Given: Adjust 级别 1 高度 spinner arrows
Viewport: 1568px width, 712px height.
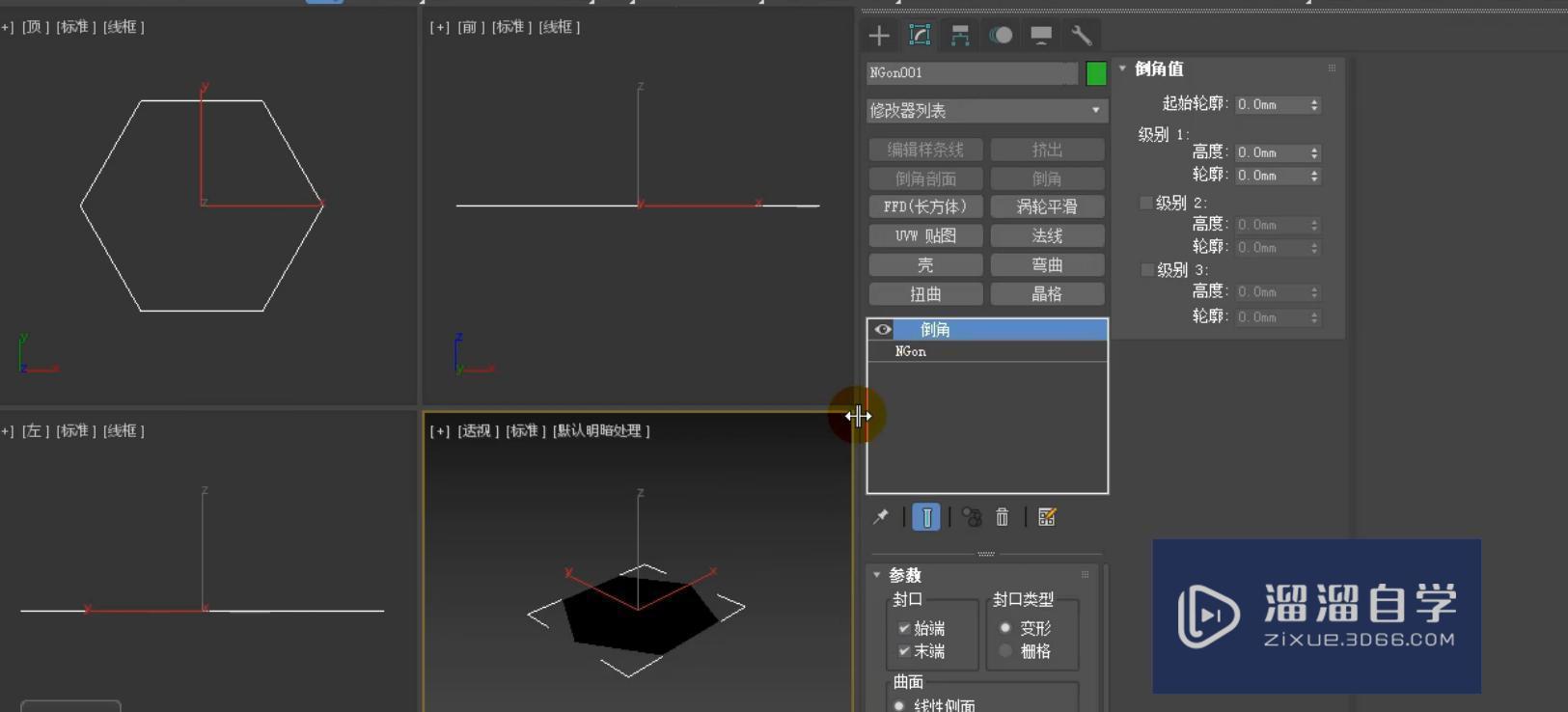Looking at the screenshot, I should coord(1314,152).
